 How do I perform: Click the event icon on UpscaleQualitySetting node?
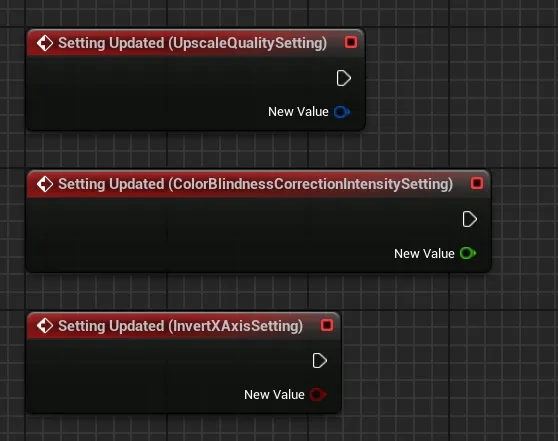point(45,43)
